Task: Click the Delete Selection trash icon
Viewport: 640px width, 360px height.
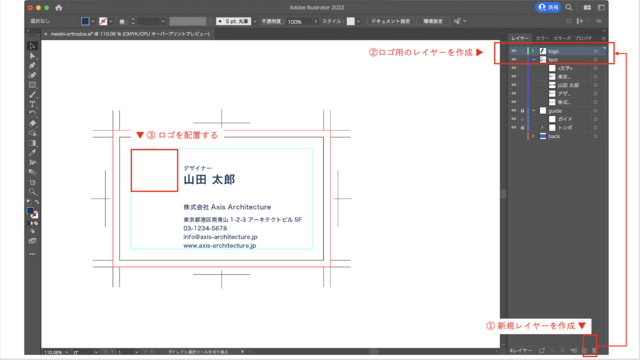Action: [594, 351]
